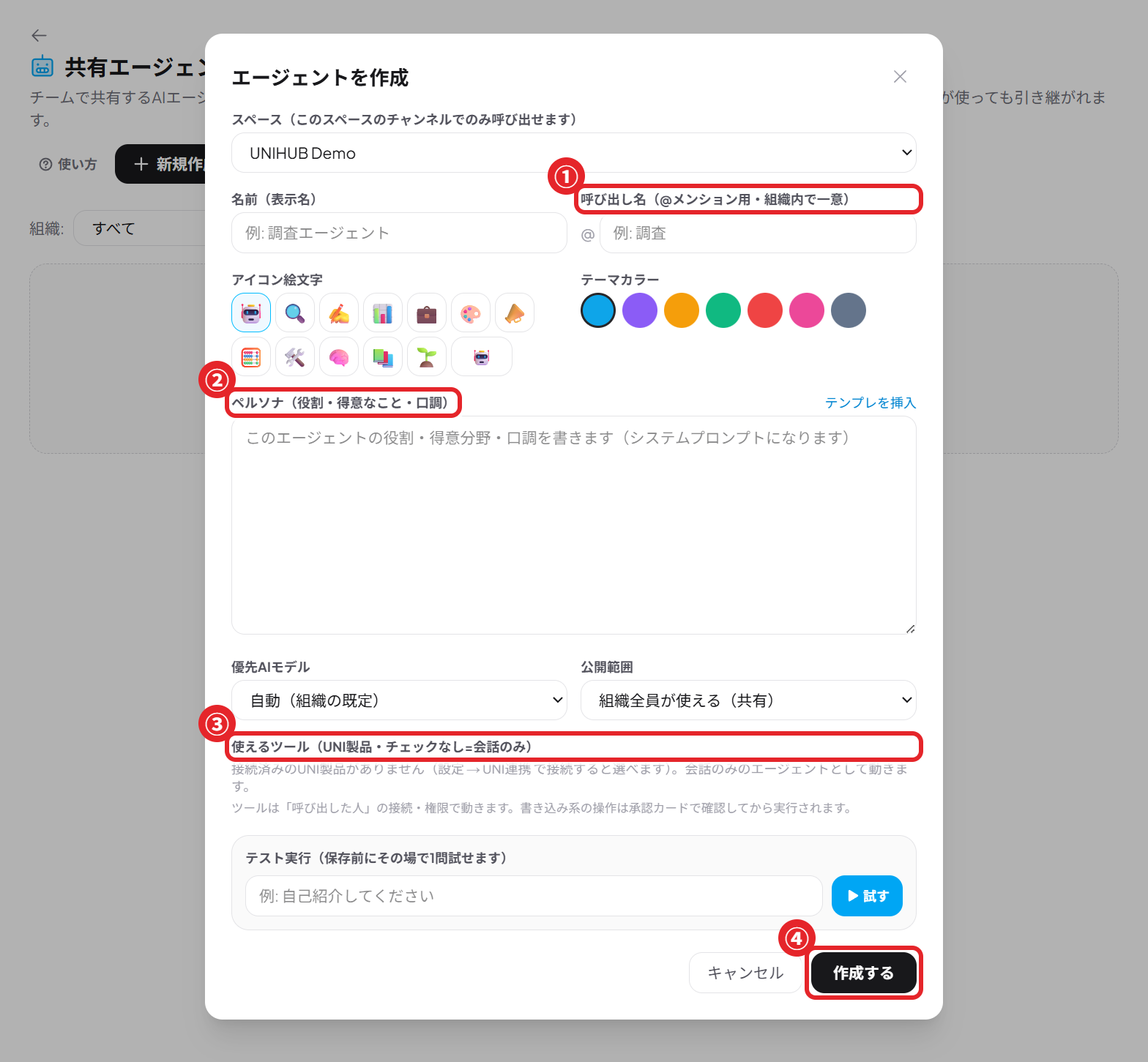Select the pink brain emoji icon
Screen dimensions: 1148x1062
click(x=339, y=356)
